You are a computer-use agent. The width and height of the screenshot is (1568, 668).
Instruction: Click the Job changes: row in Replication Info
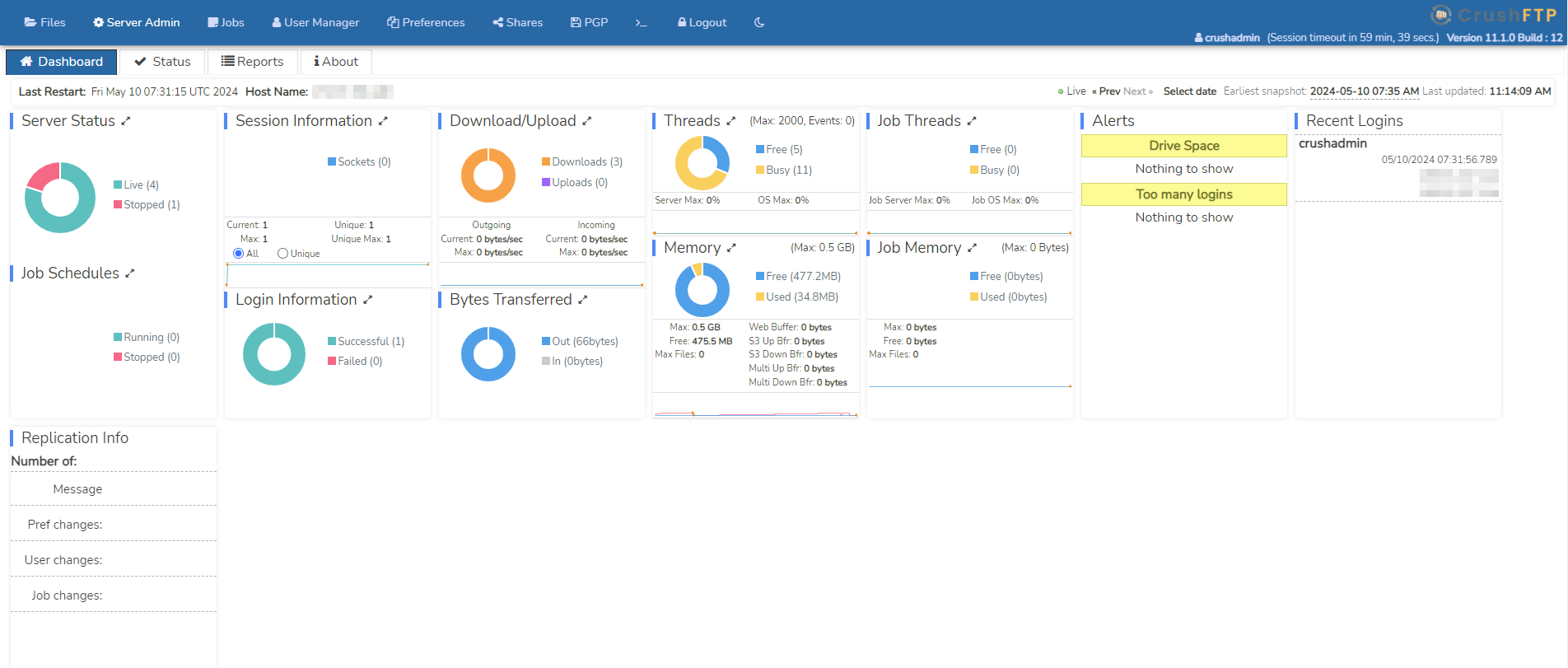tap(114, 596)
